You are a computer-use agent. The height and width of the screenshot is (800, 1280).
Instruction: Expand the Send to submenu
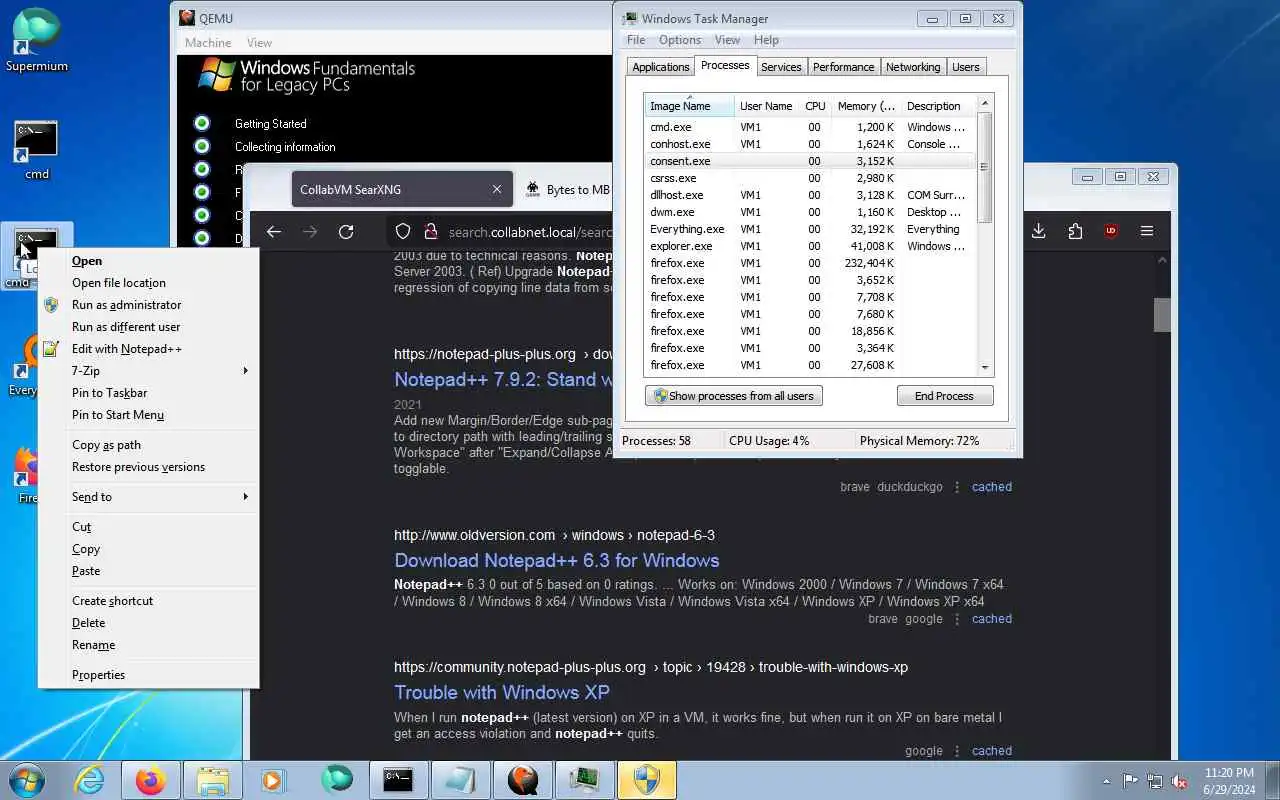(x=148, y=497)
